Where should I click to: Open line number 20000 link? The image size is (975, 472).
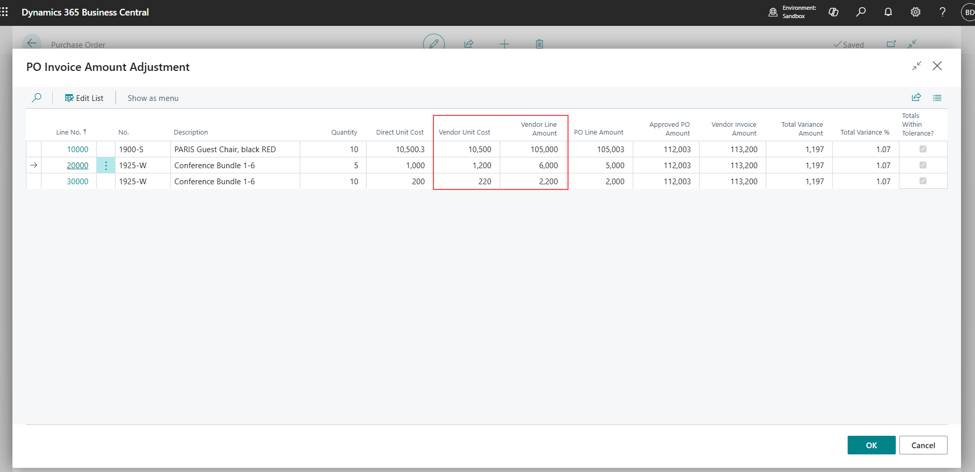click(78, 165)
